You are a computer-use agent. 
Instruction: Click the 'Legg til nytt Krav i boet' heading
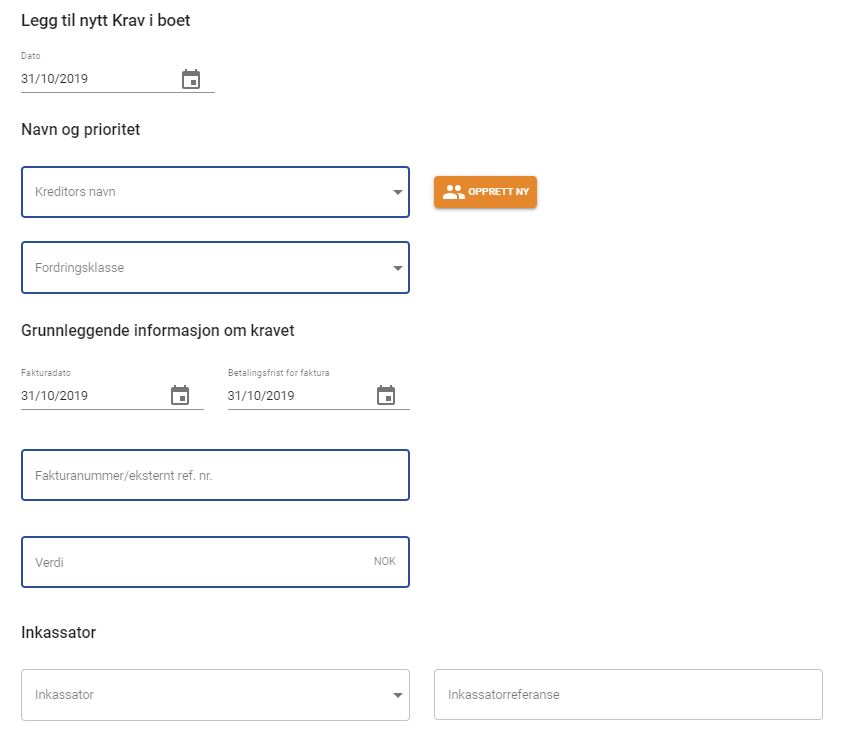point(105,20)
